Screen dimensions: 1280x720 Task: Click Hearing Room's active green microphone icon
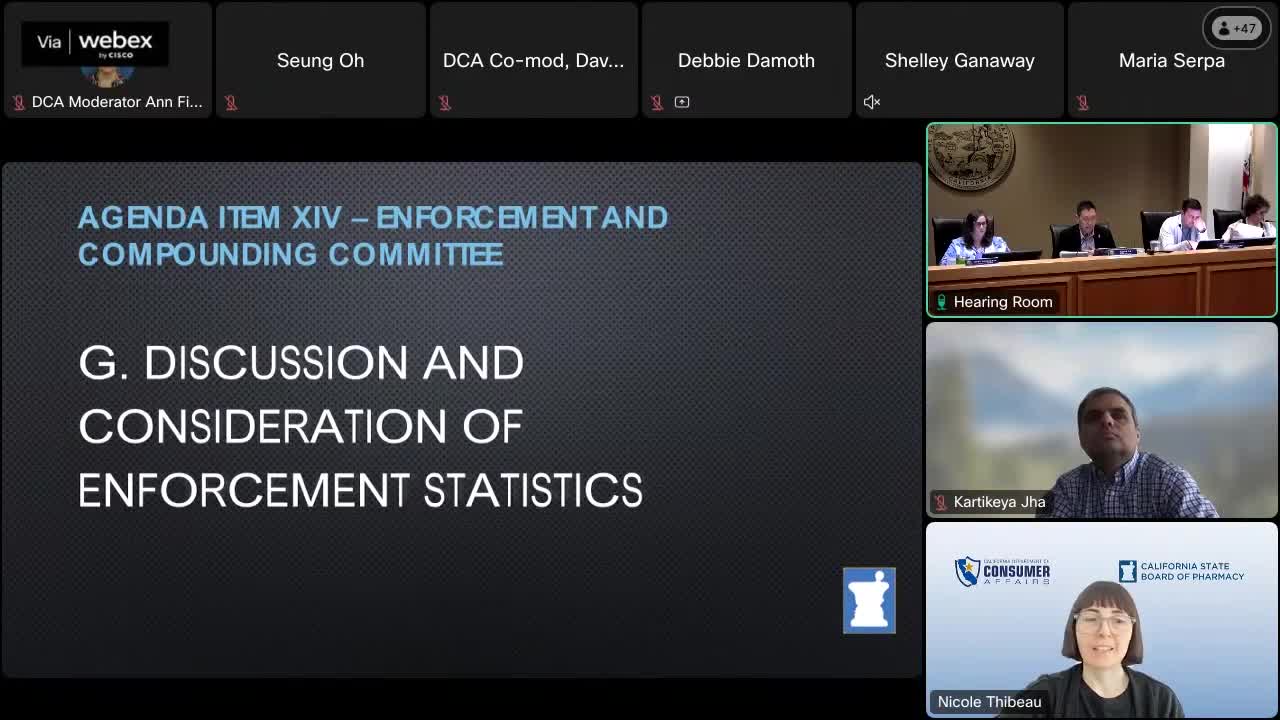pyautogui.click(x=941, y=302)
